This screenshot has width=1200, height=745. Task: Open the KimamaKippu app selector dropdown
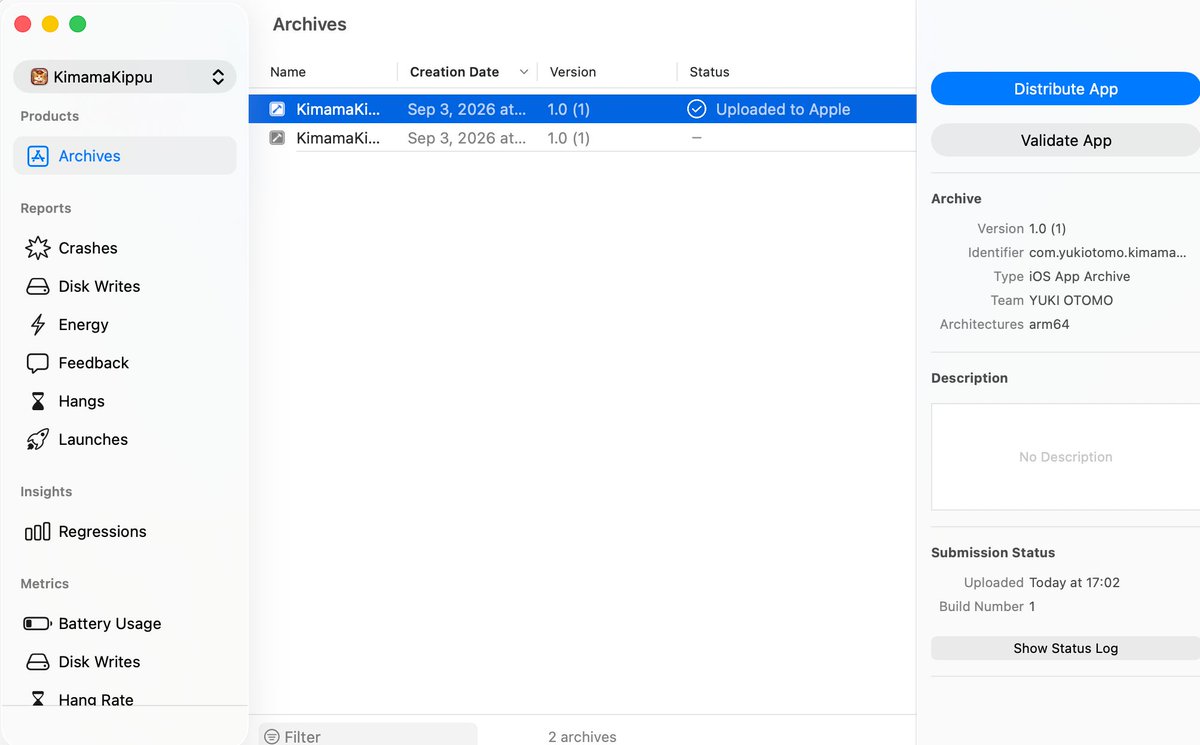125,77
